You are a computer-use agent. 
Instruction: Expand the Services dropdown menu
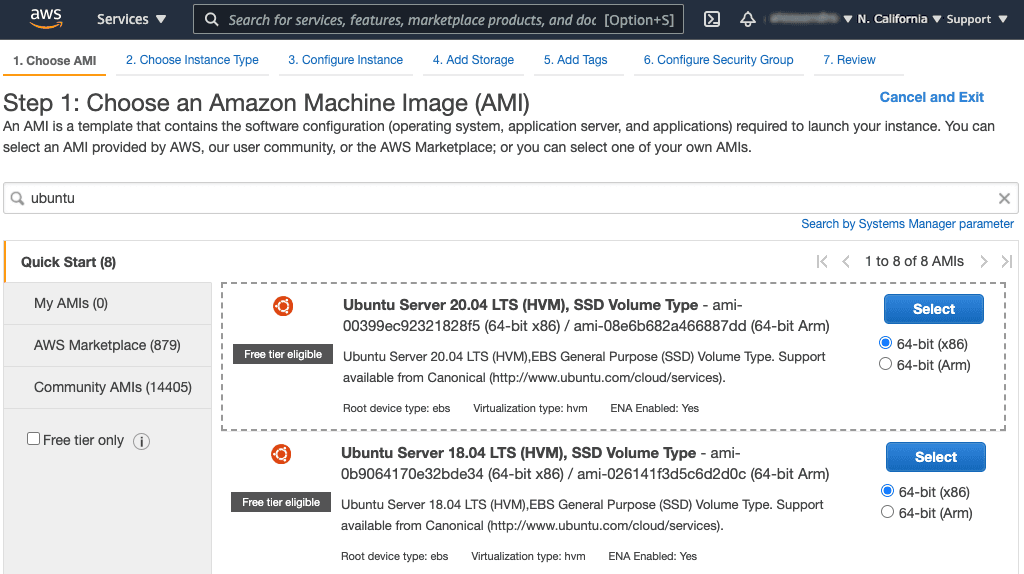pyautogui.click(x=131, y=19)
